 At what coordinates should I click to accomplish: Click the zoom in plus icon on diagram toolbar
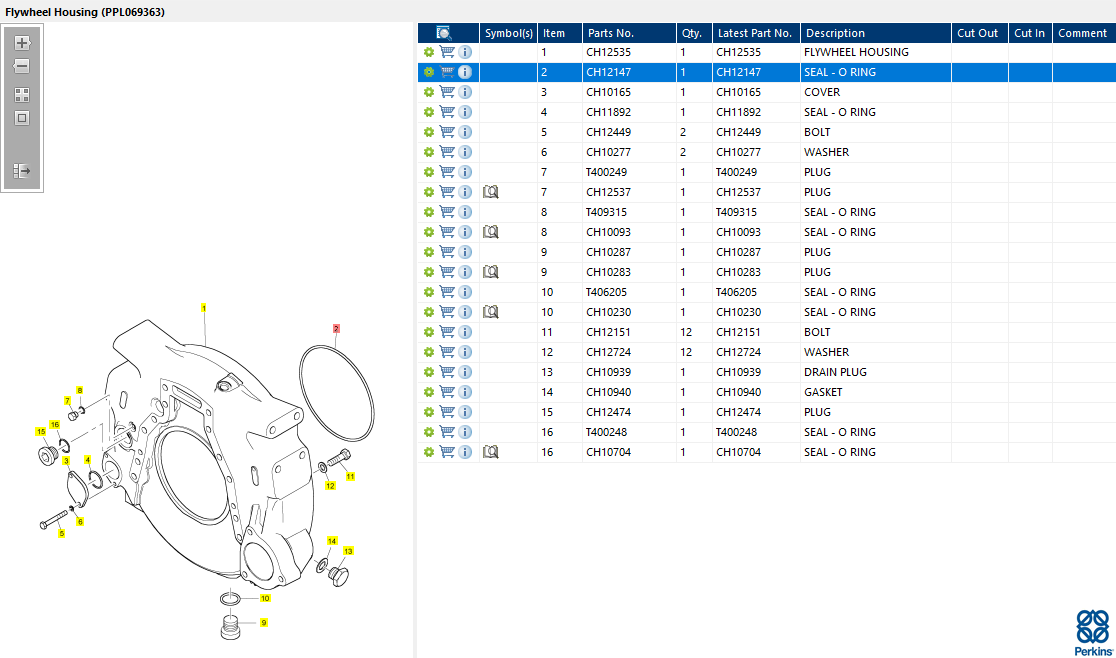(x=22, y=43)
